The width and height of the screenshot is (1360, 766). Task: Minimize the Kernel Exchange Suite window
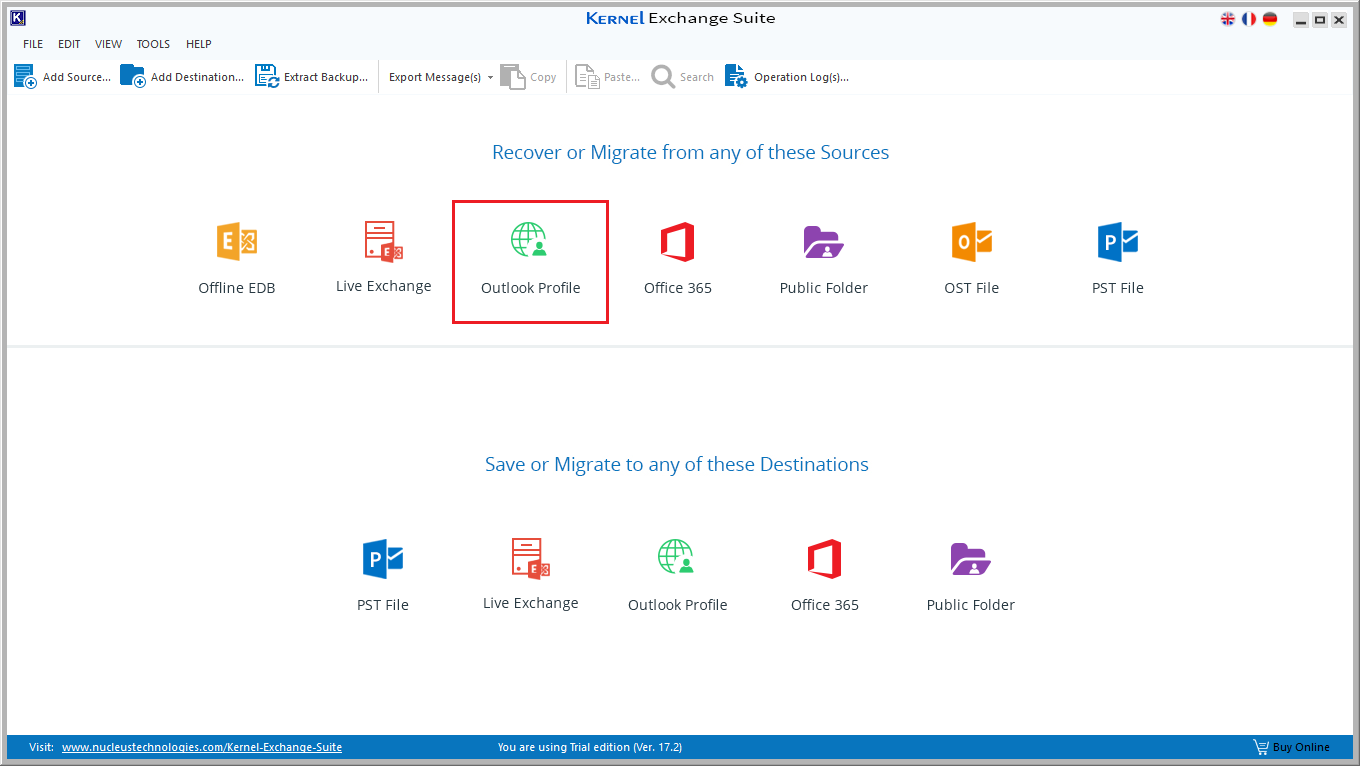pos(1299,19)
